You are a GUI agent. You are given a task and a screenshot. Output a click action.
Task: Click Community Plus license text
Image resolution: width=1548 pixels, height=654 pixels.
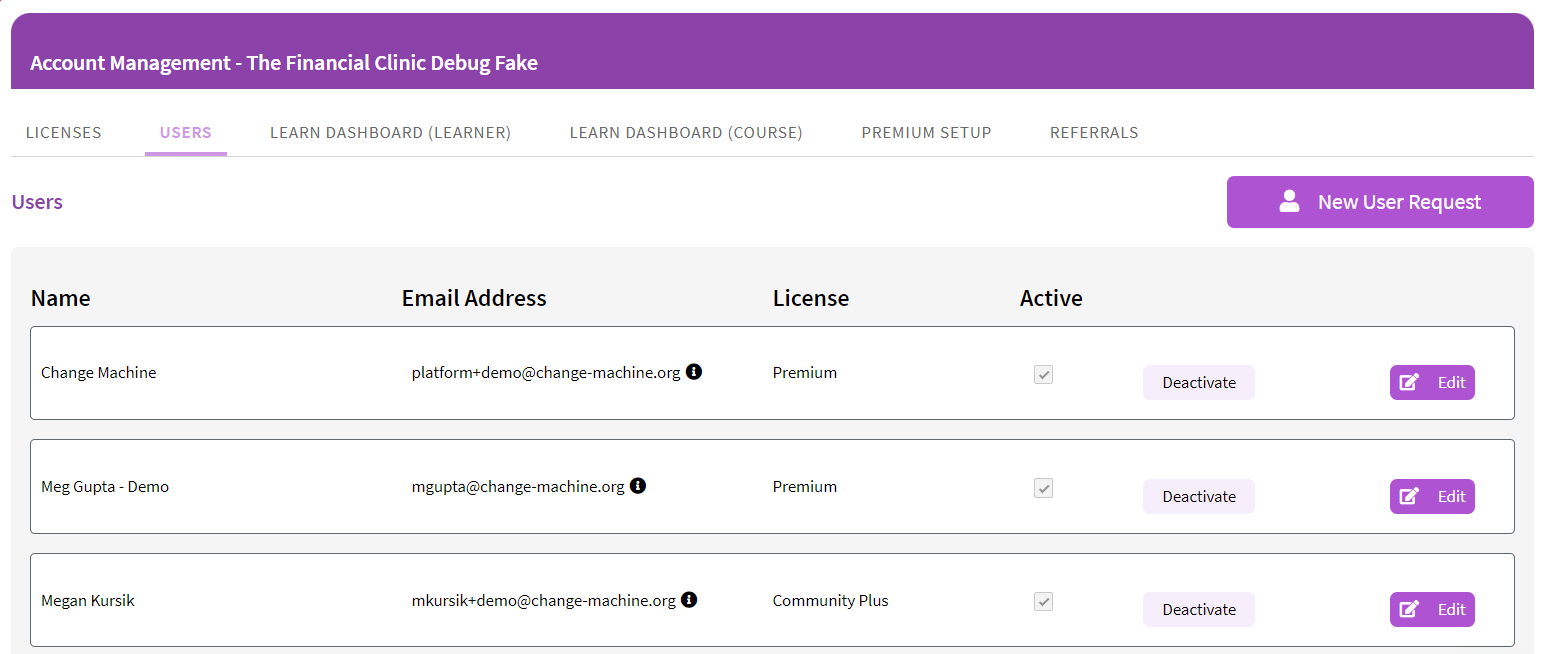pyautogui.click(x=830, y=601)
